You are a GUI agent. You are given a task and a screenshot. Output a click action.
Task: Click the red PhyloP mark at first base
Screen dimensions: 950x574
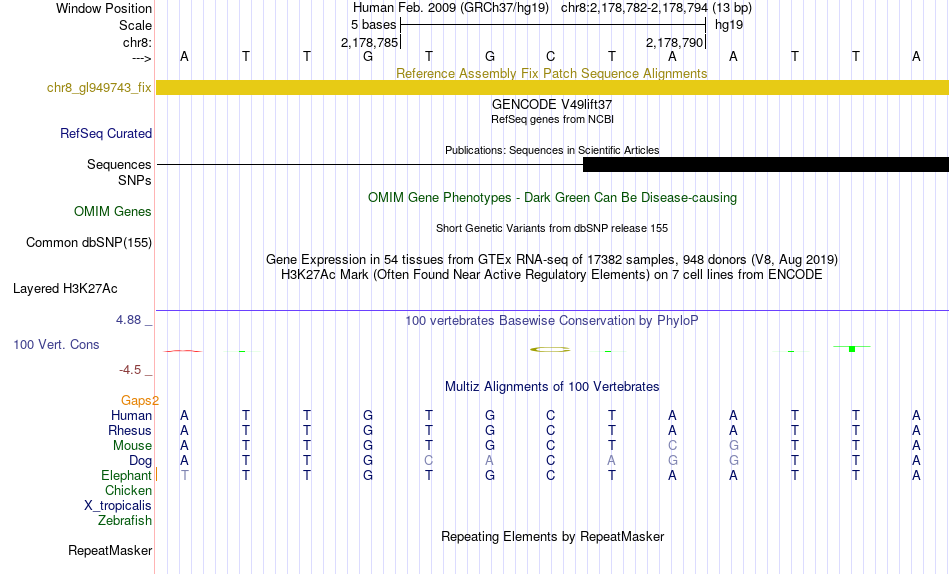pos(182,351)
